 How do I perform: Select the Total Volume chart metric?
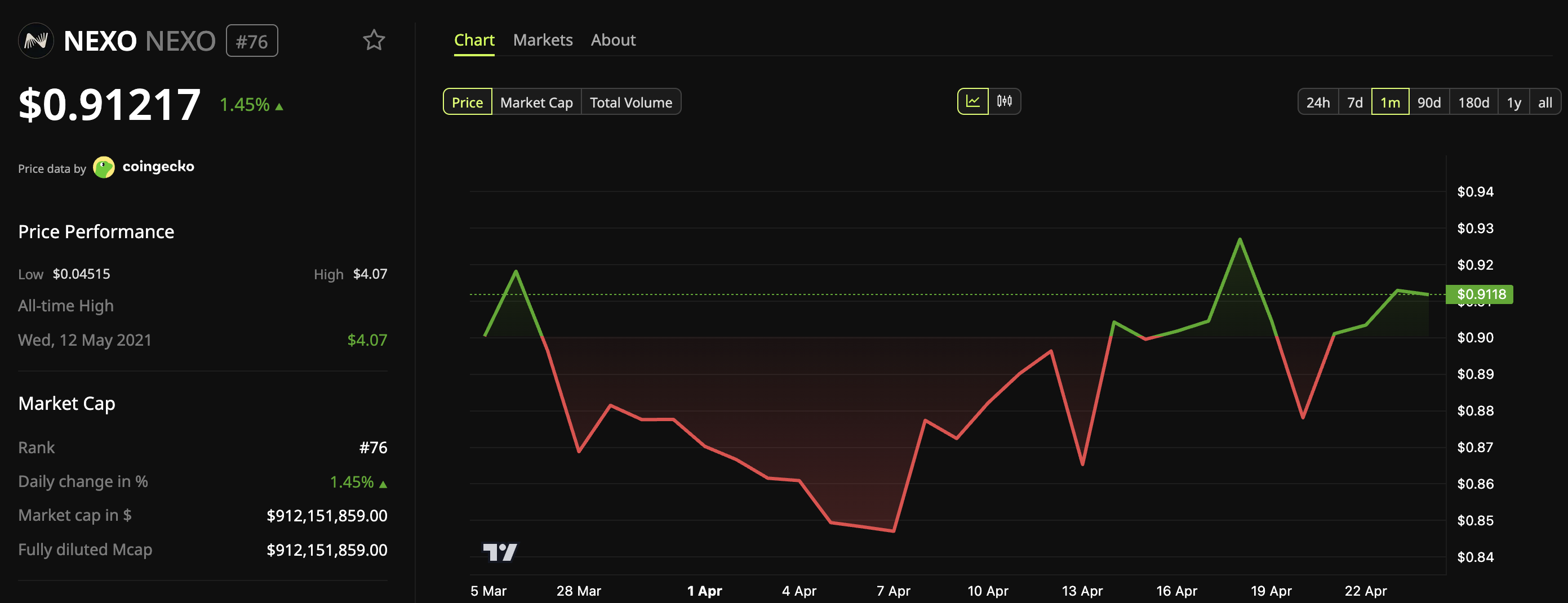pyautogui.click(x=631, y=102)
